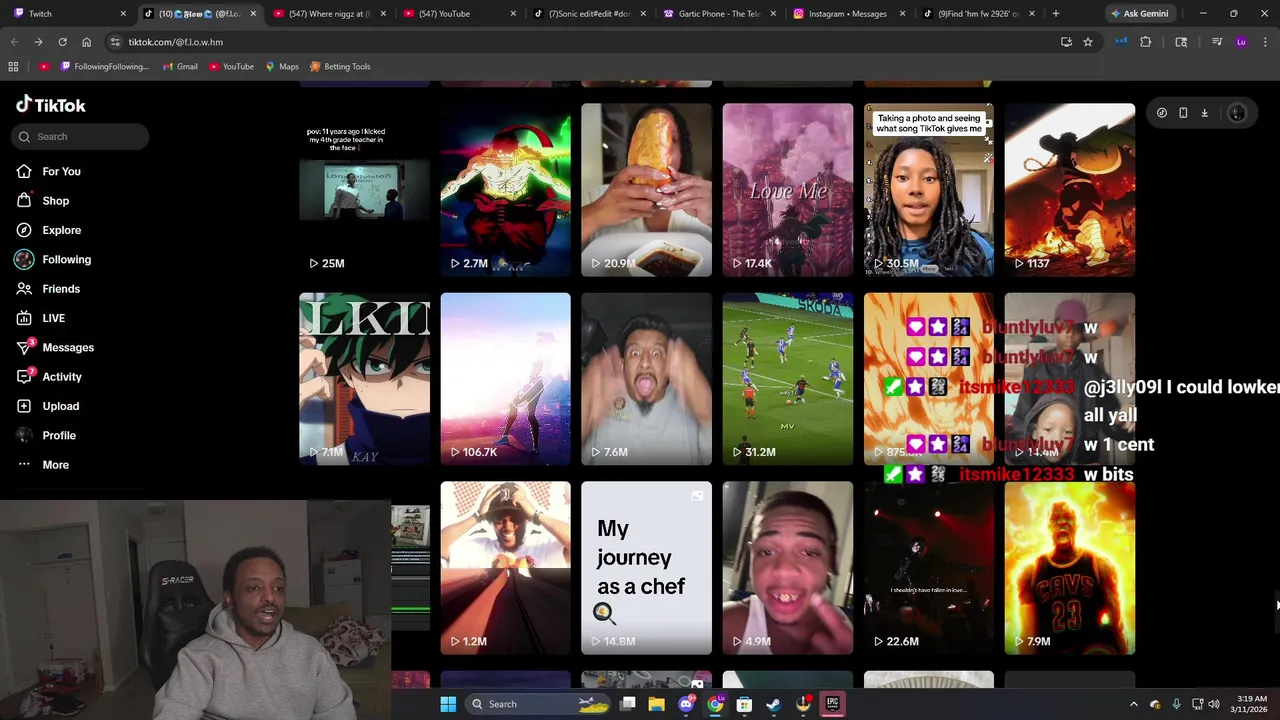Click the Ask Gemini button
Screen dimensions: 1280x720
[x=1138, y=14]
